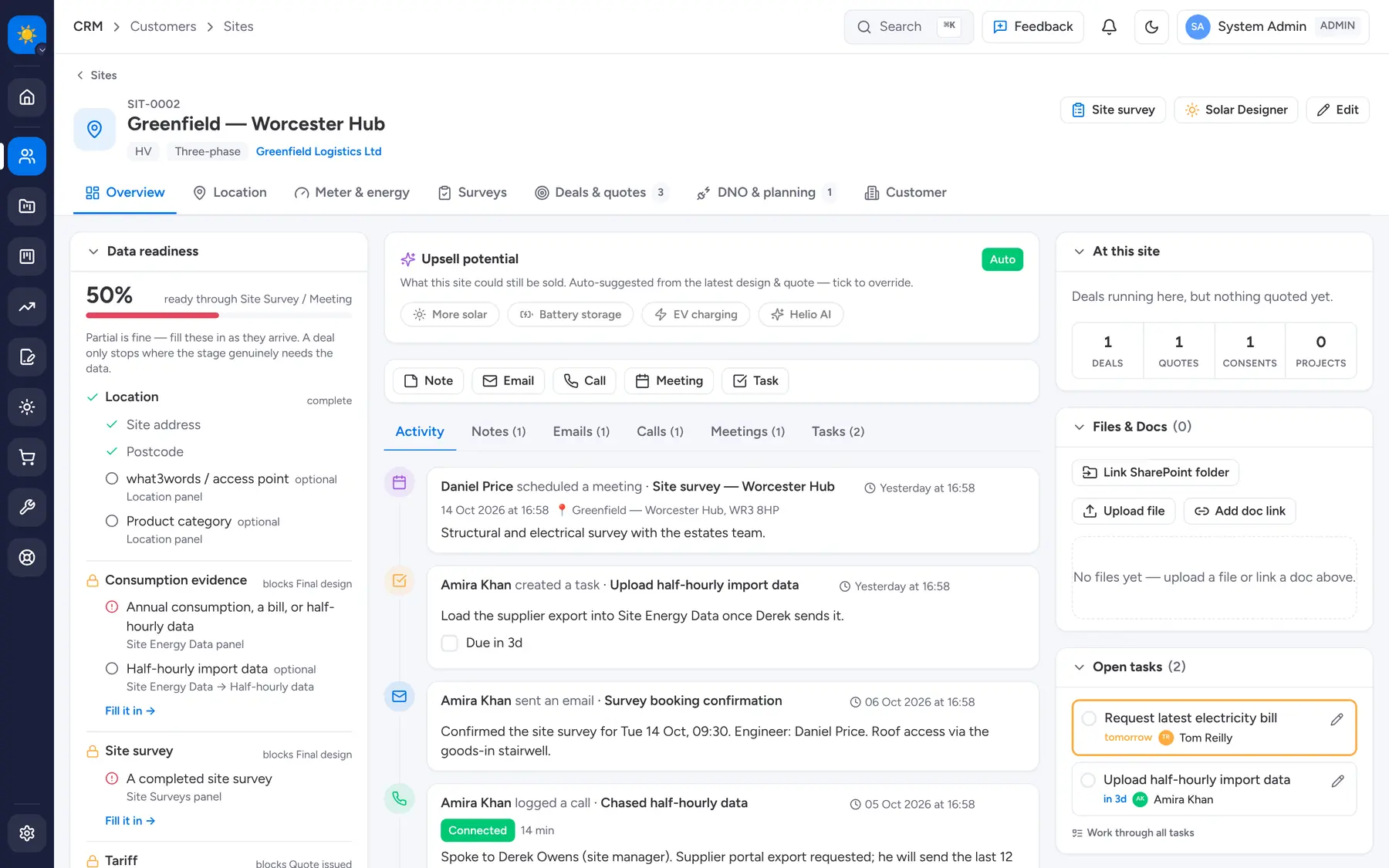The width and height of the screenshot is (1389, 868).
Task: Collapse the Data readiness panel
Action: pyautogui.click(x=93, y=252)
